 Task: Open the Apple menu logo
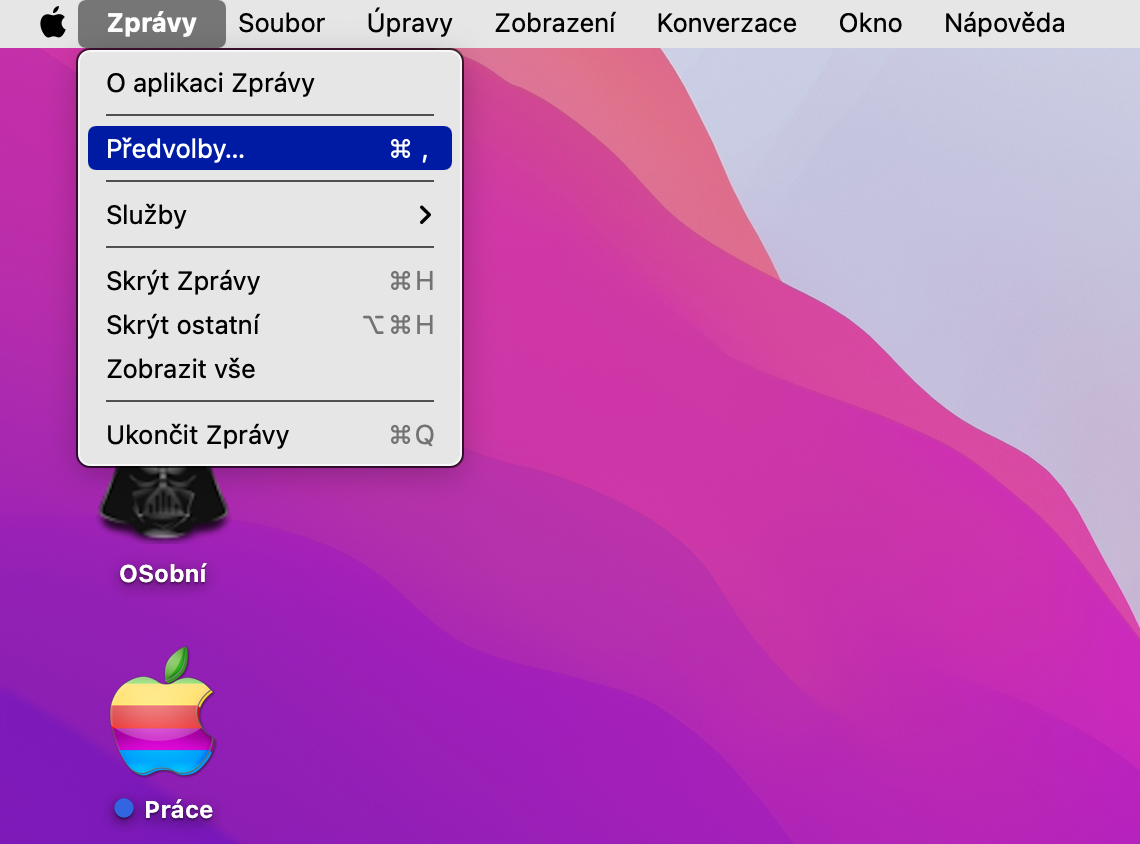(x=53, y=23)
